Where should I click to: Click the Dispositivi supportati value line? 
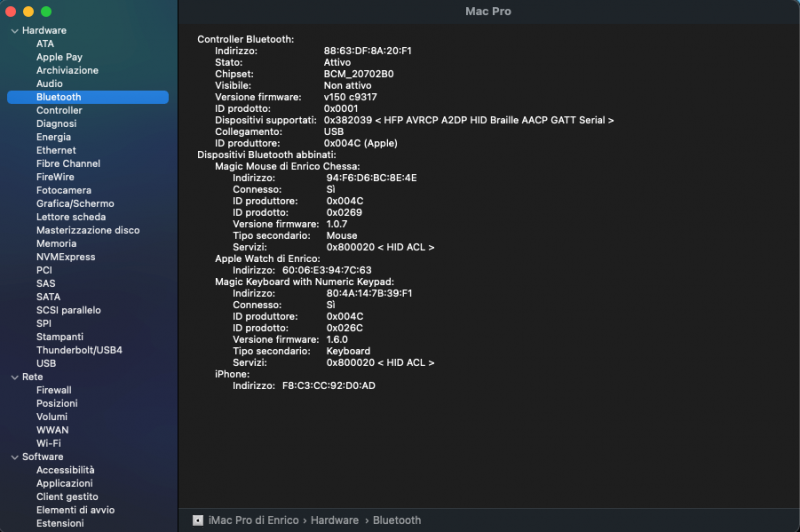468,120
